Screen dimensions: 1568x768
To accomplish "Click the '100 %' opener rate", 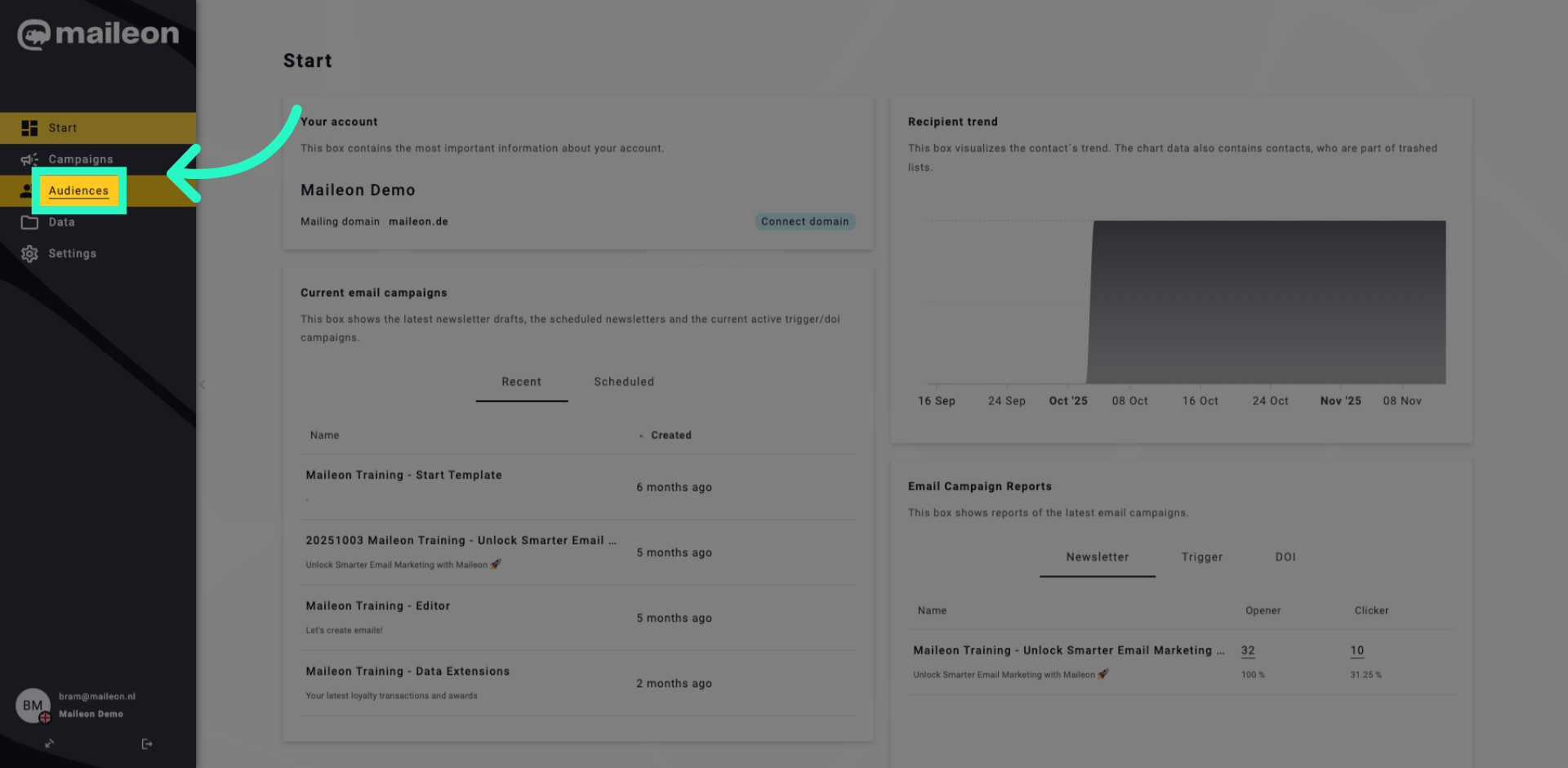I will [1253, 675].
